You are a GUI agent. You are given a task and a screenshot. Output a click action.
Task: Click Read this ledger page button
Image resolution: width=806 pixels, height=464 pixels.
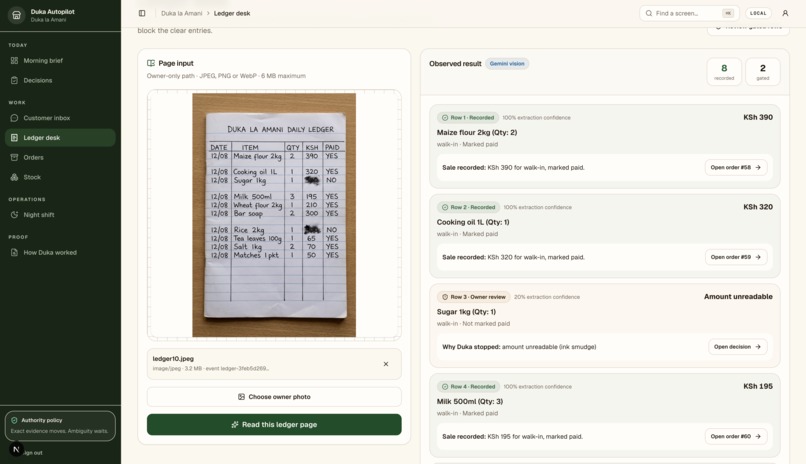[274, 424]
